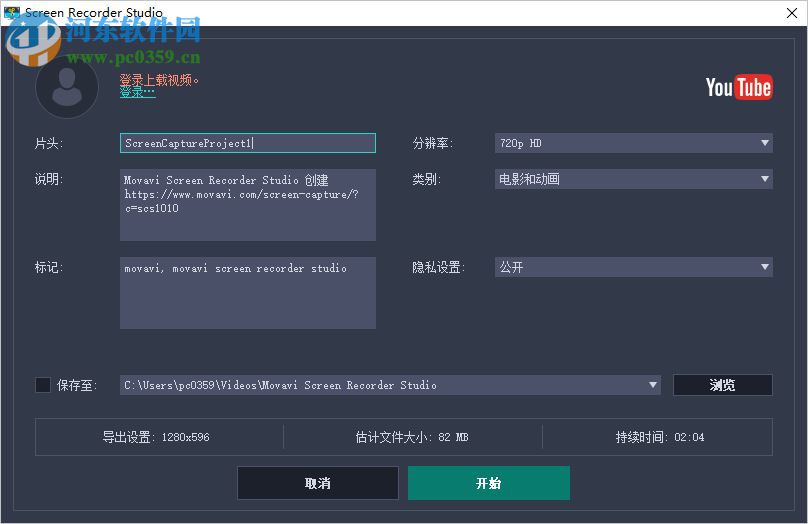Expand the save path folder dropdown

(652, 385)
